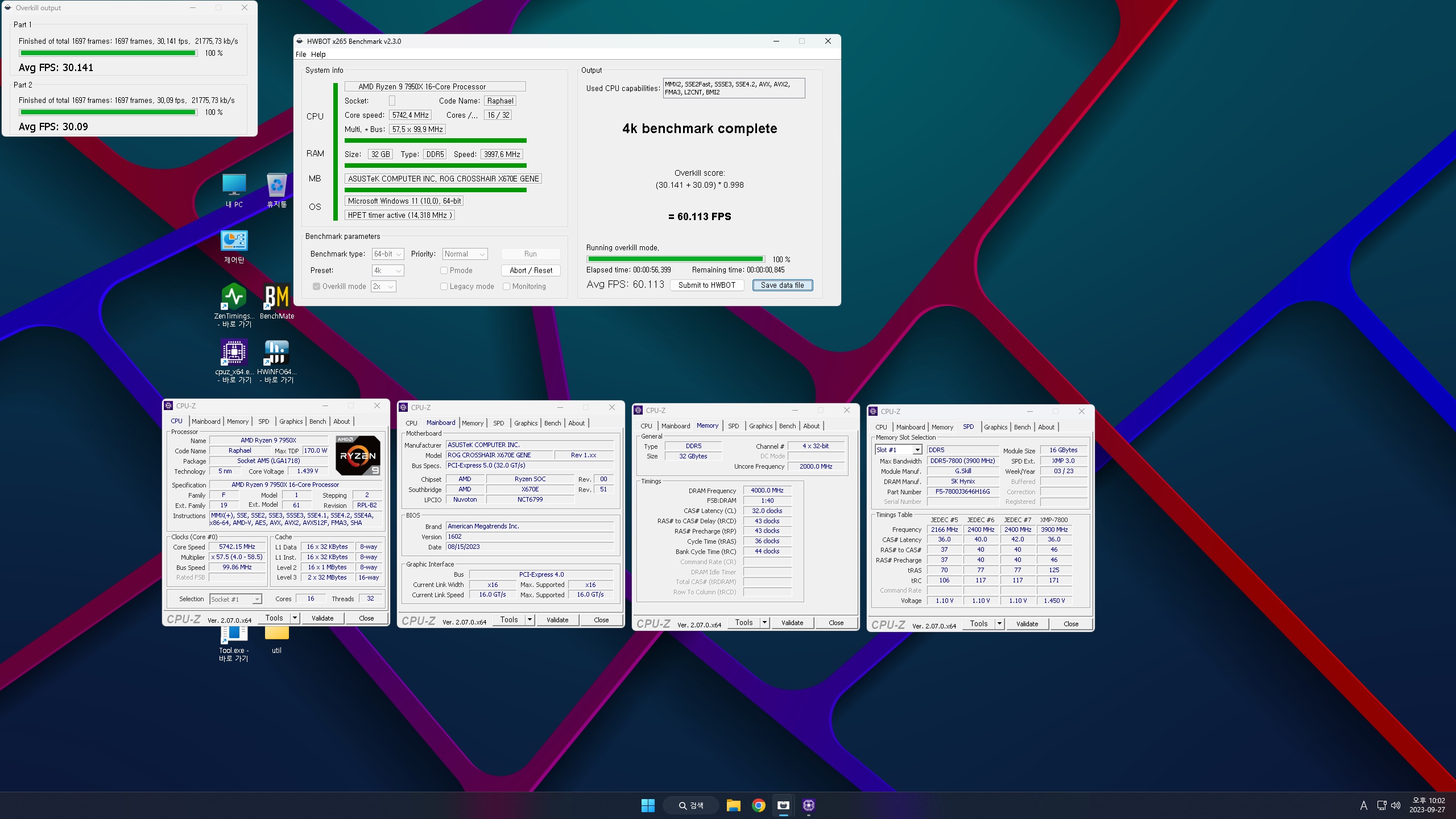The height and width of the screenshot is (819, 1456).
Task: Click the Overkill output window icon
Action: tap(8, 8)
